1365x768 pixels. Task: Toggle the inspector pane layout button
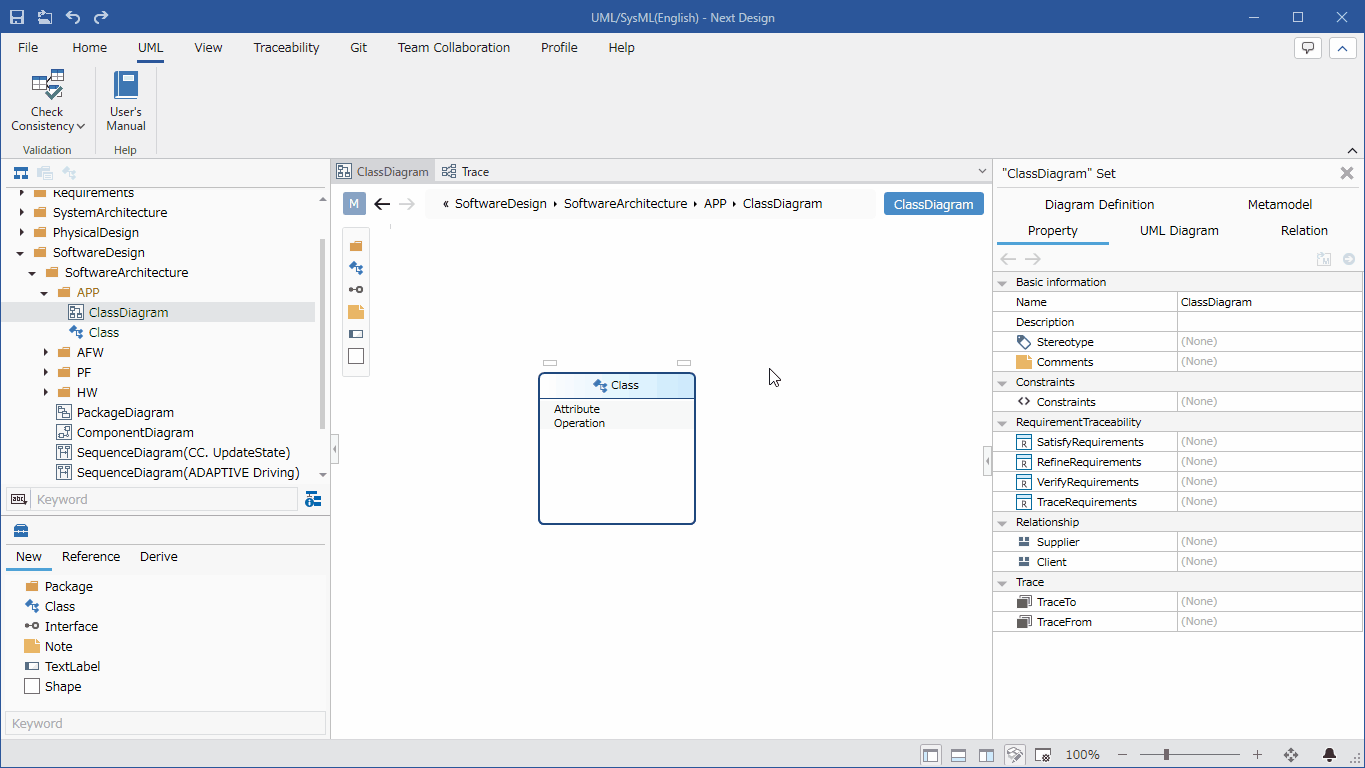(x=986, y=755)
